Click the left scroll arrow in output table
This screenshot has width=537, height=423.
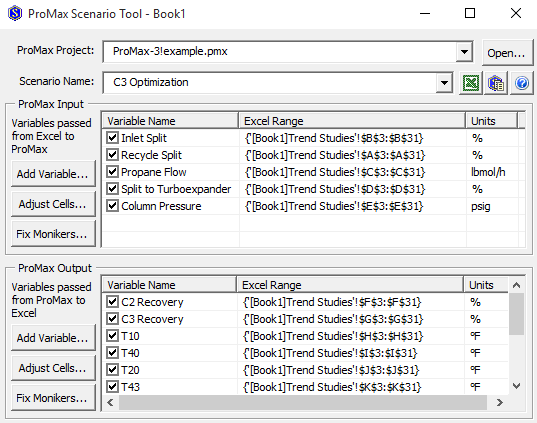[110, 402]
